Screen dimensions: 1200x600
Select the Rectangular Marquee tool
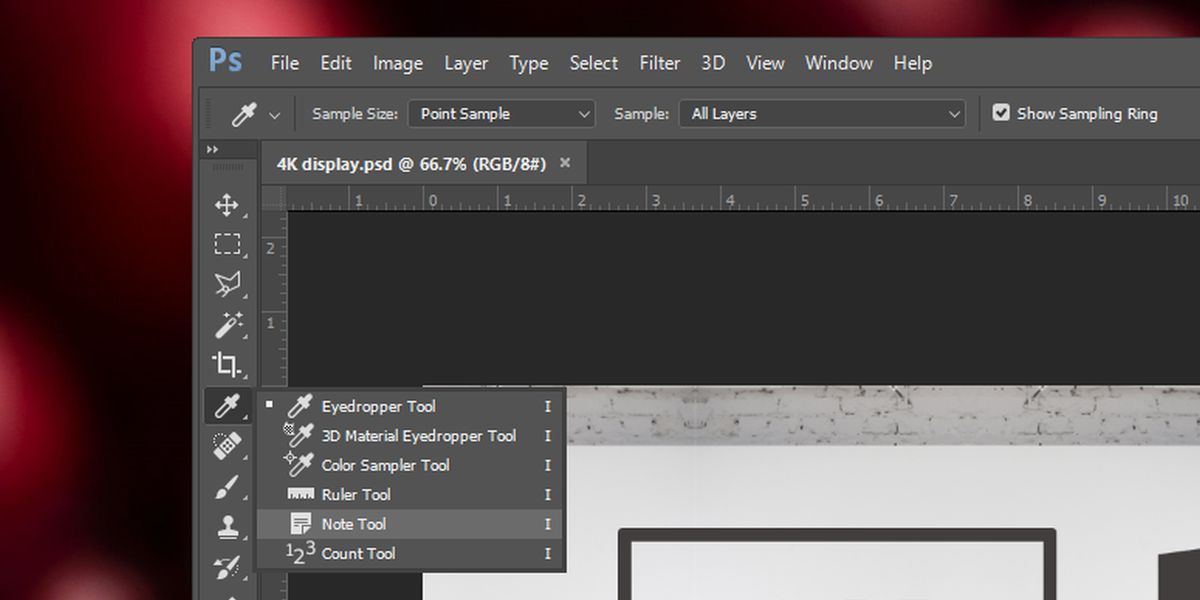227,244
